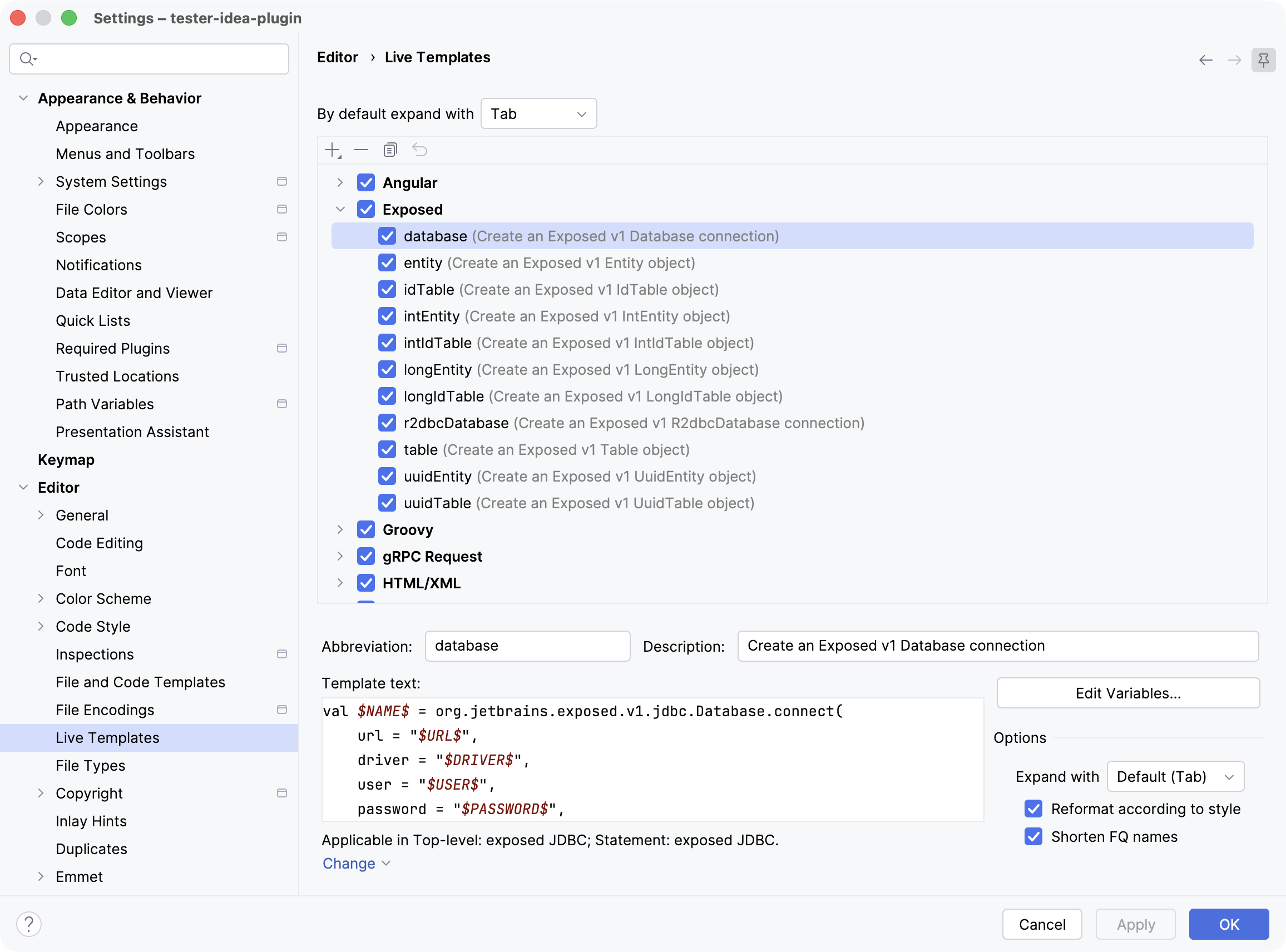1286x952 pixels.
Task: Click Editor in the breadcrumb
Action: point(338,57)
